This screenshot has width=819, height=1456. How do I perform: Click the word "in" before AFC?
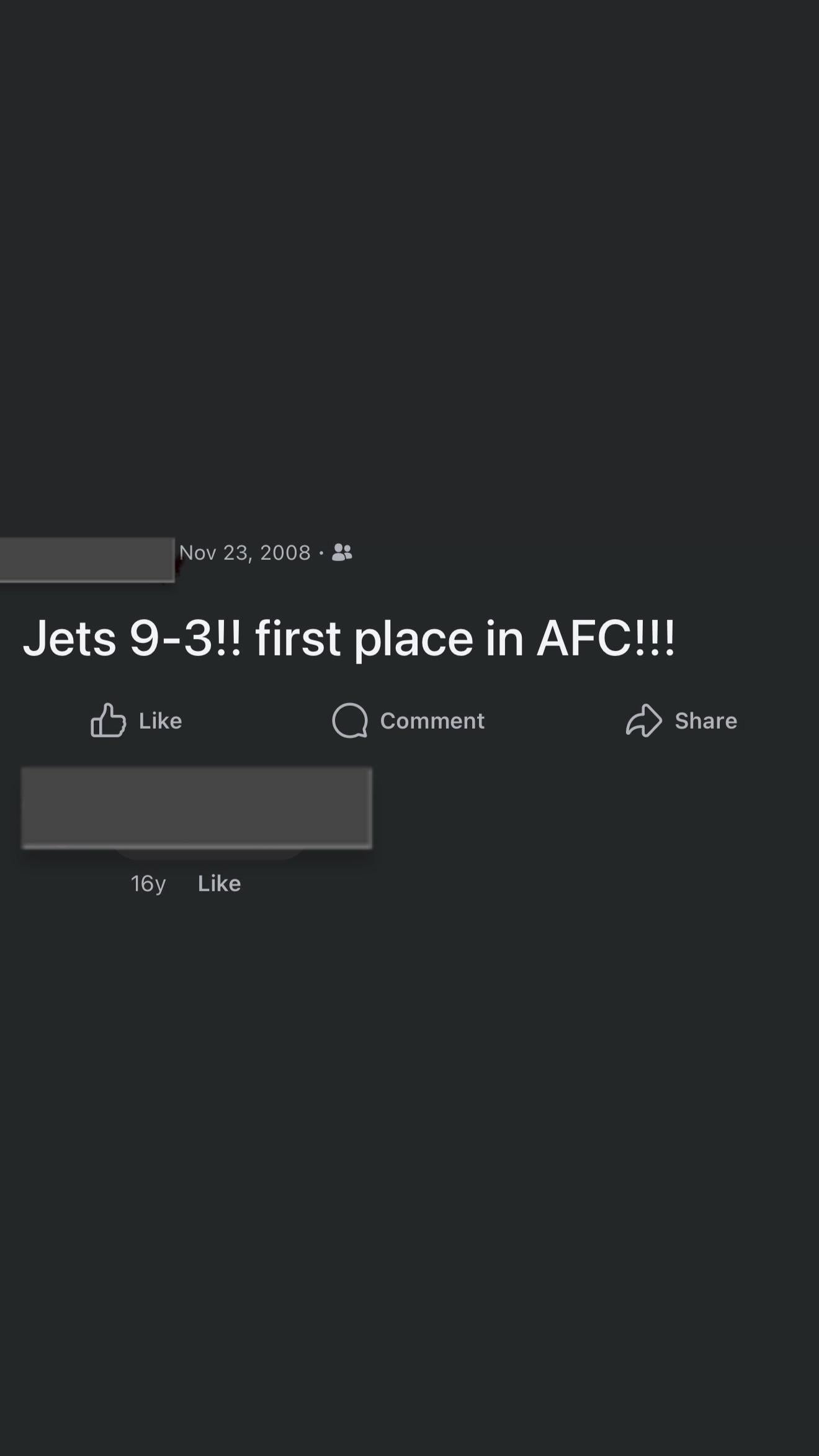[x=505, y=639]
